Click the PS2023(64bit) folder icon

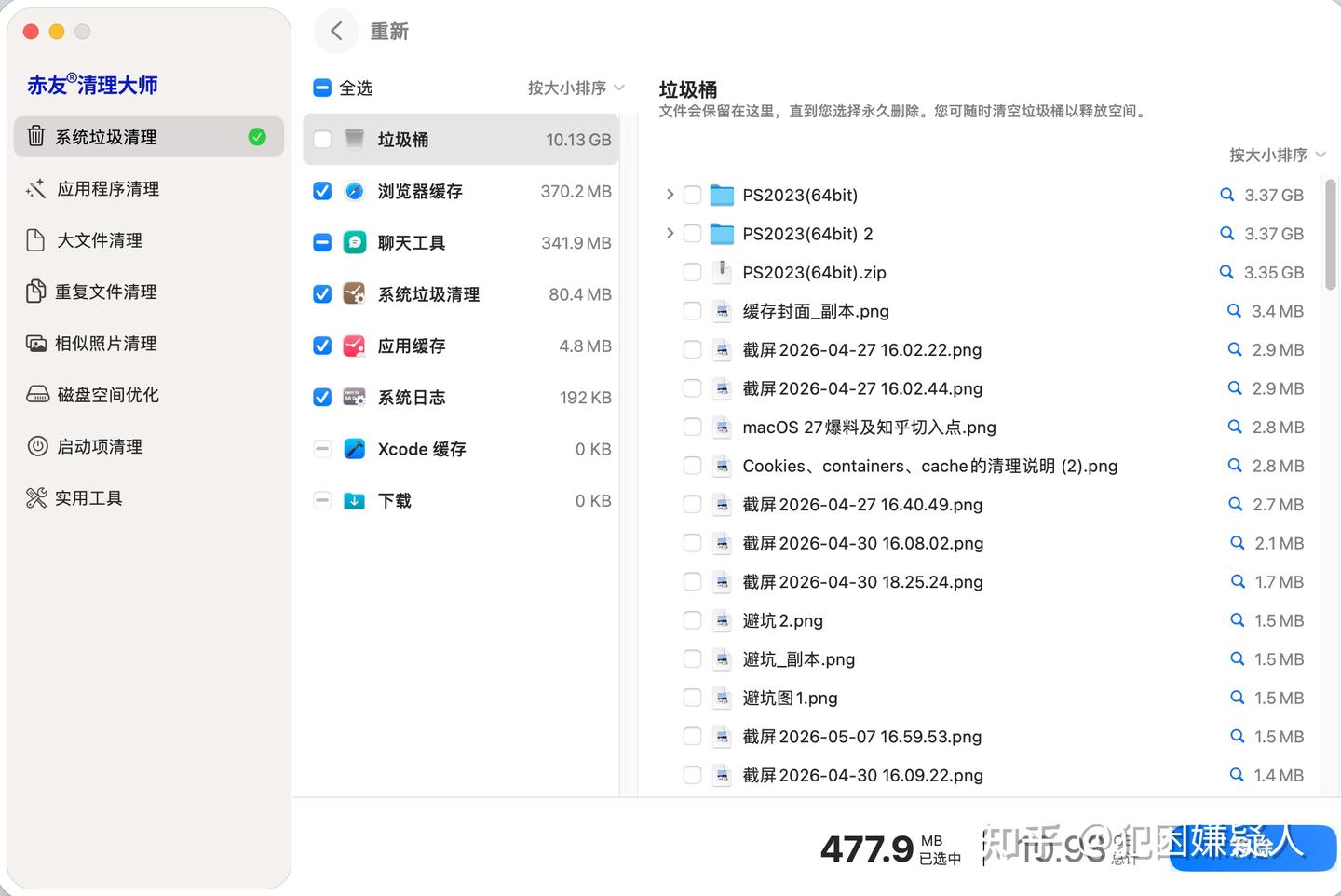click(x=722, y=195)
